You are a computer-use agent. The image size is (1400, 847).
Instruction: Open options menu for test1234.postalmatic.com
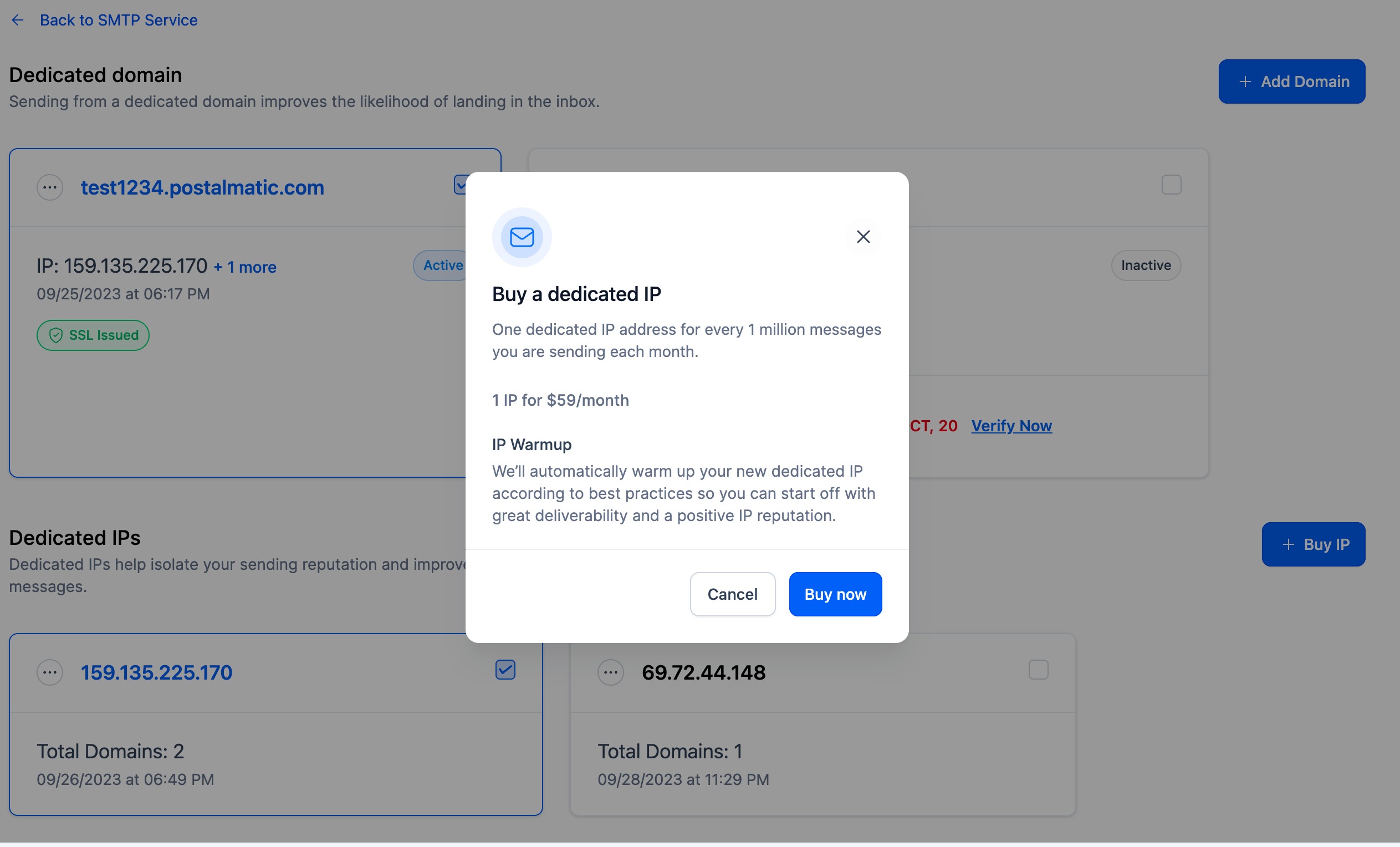(50, 187)
